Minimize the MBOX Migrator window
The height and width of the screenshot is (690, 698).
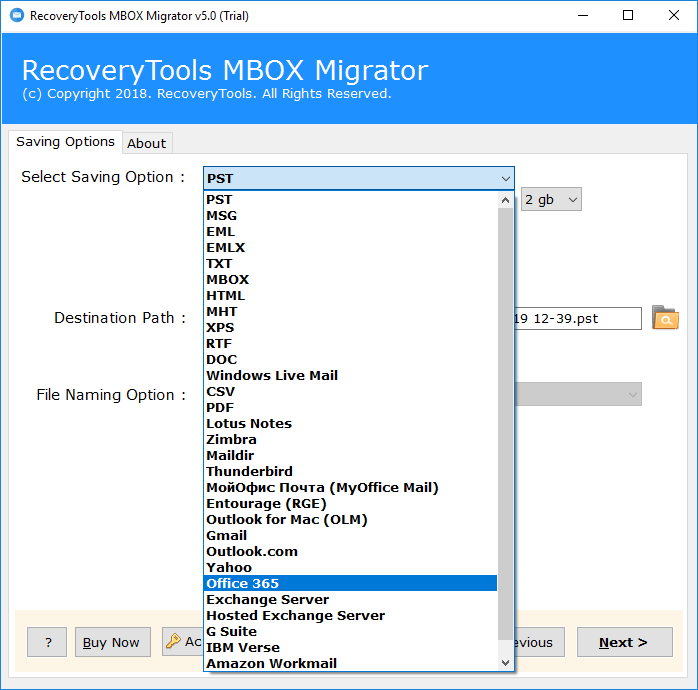tap(583, 16)
